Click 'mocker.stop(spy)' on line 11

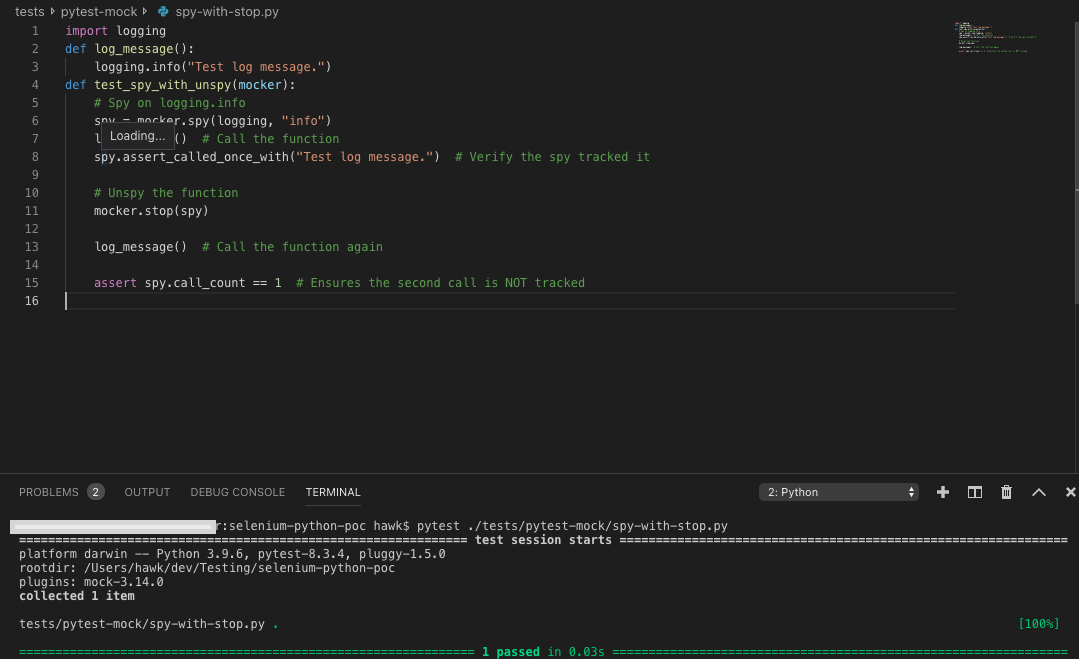pos(151,210)
